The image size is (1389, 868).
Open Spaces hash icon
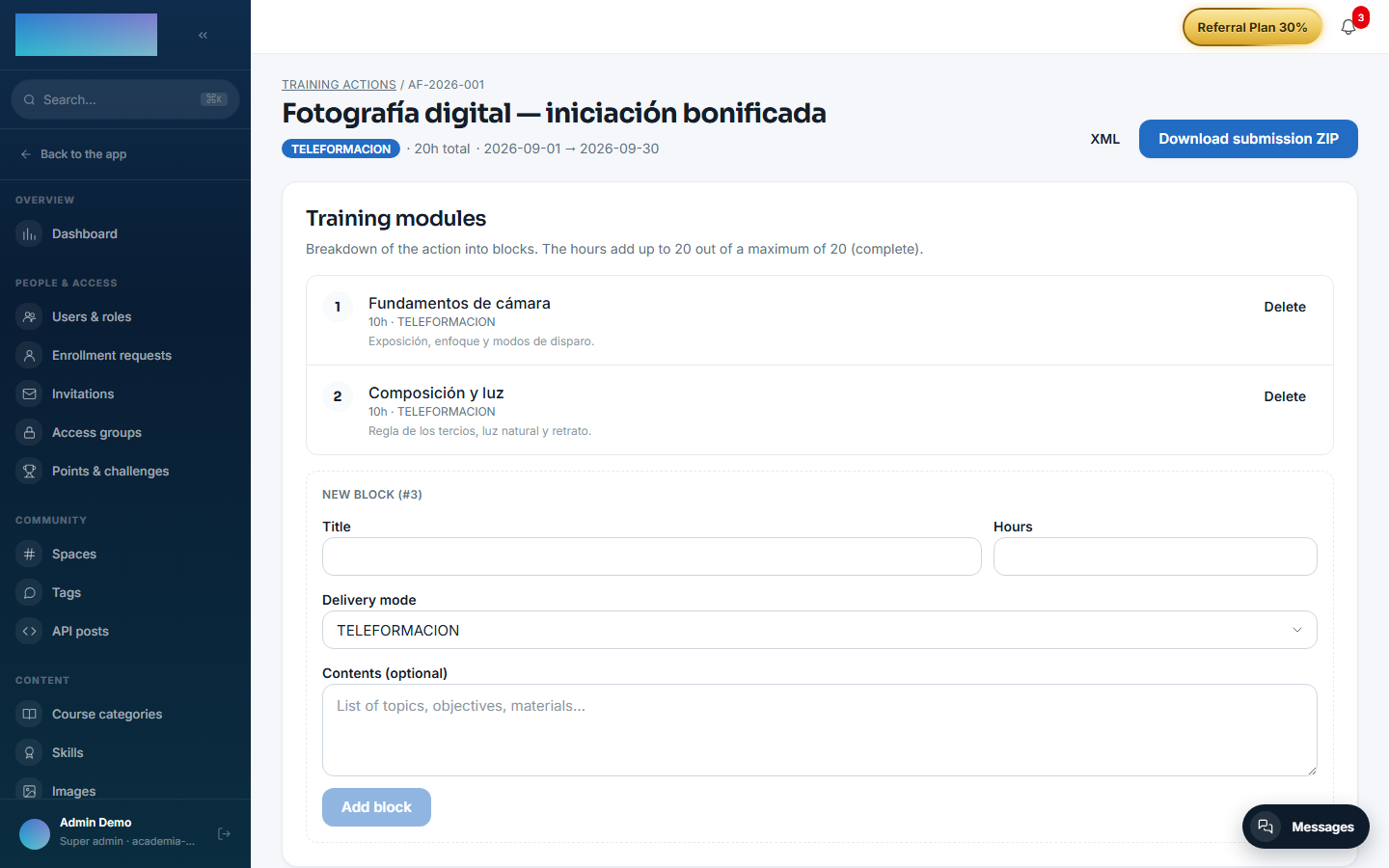pyautogui.click(x=30, y=555)
